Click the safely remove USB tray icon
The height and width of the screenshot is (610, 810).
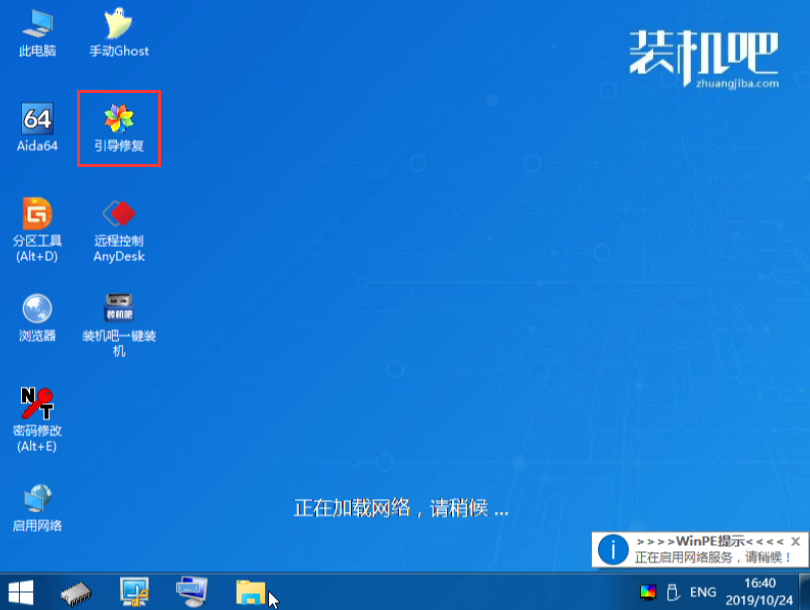[x=672, y=591]
